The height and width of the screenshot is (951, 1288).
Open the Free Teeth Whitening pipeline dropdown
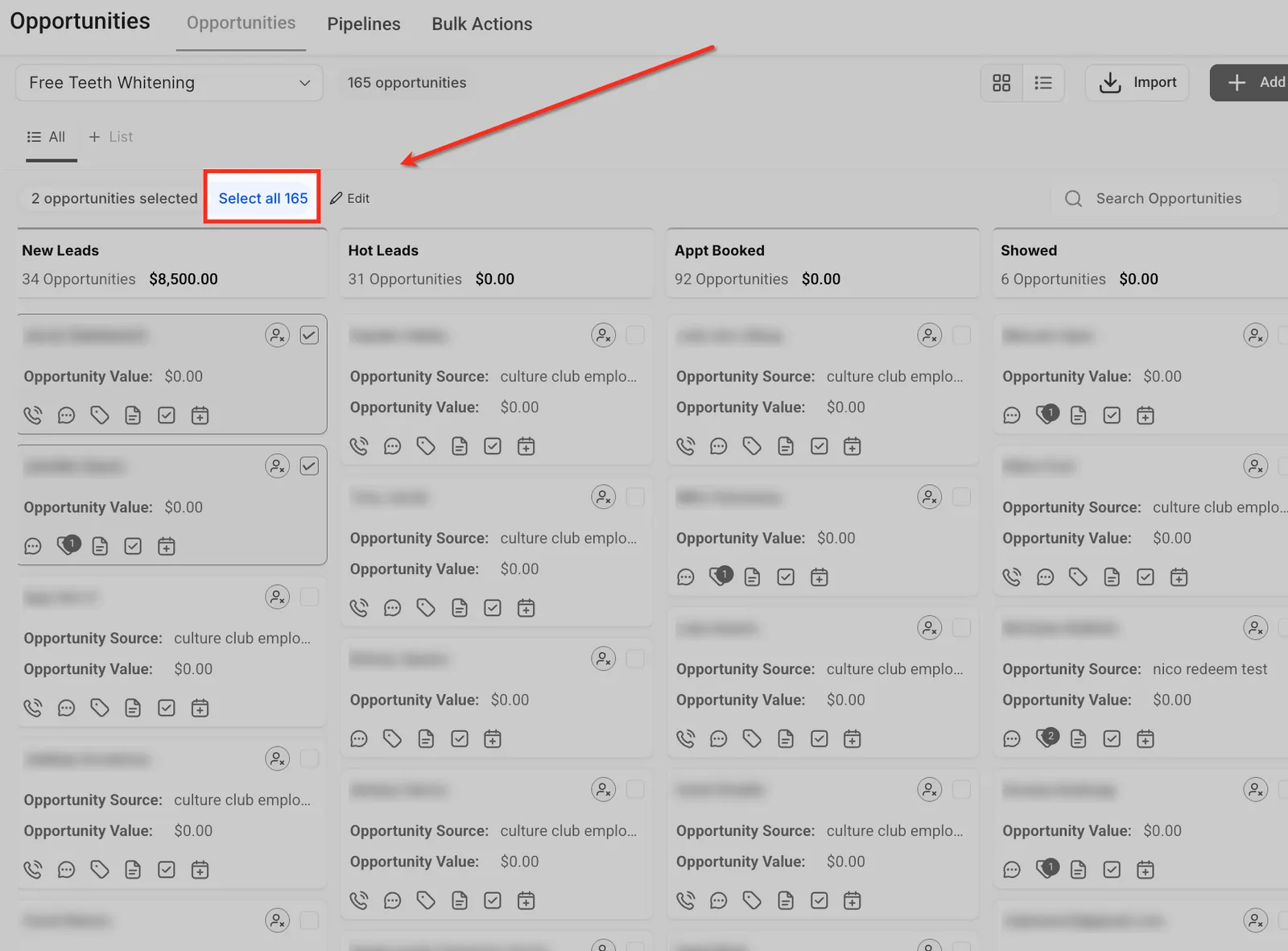tap(169, 83)
